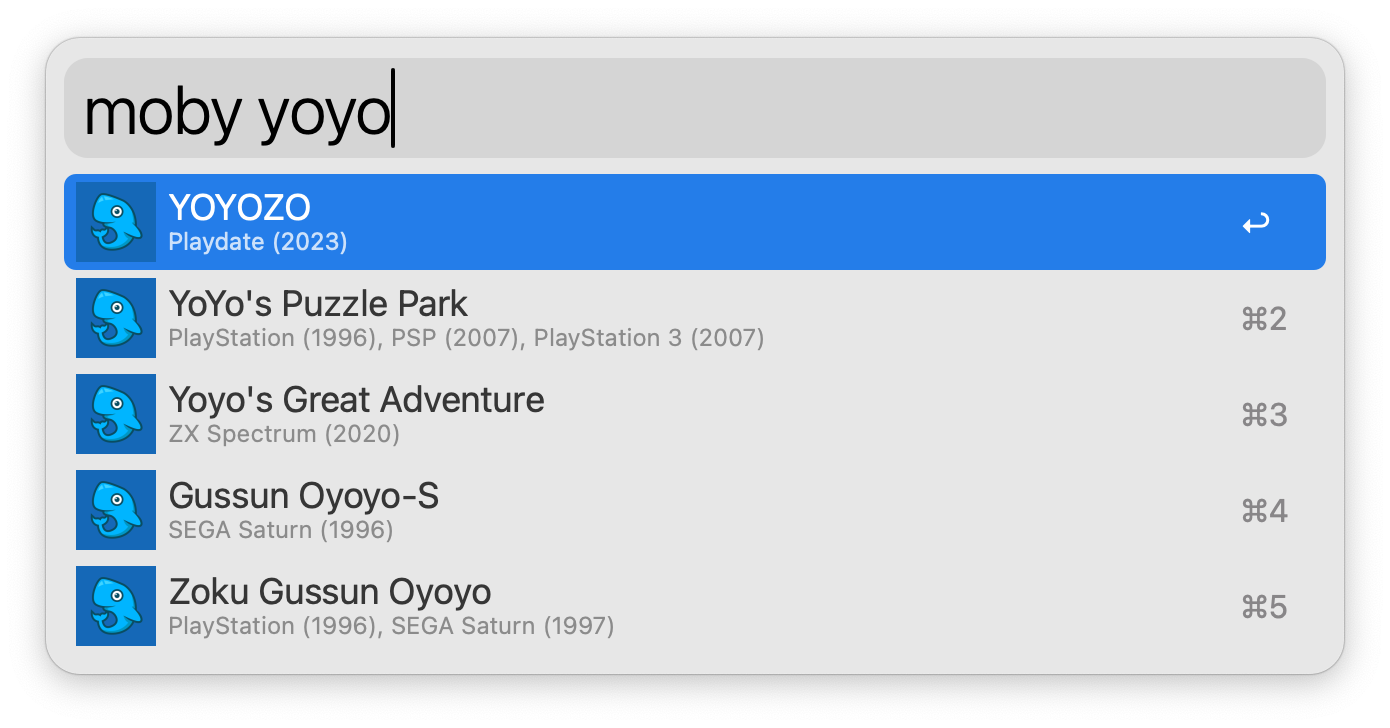Focus the search field containing 'moby yoyo'
This screenshot has height=728, width=1390.
point(694,108)
